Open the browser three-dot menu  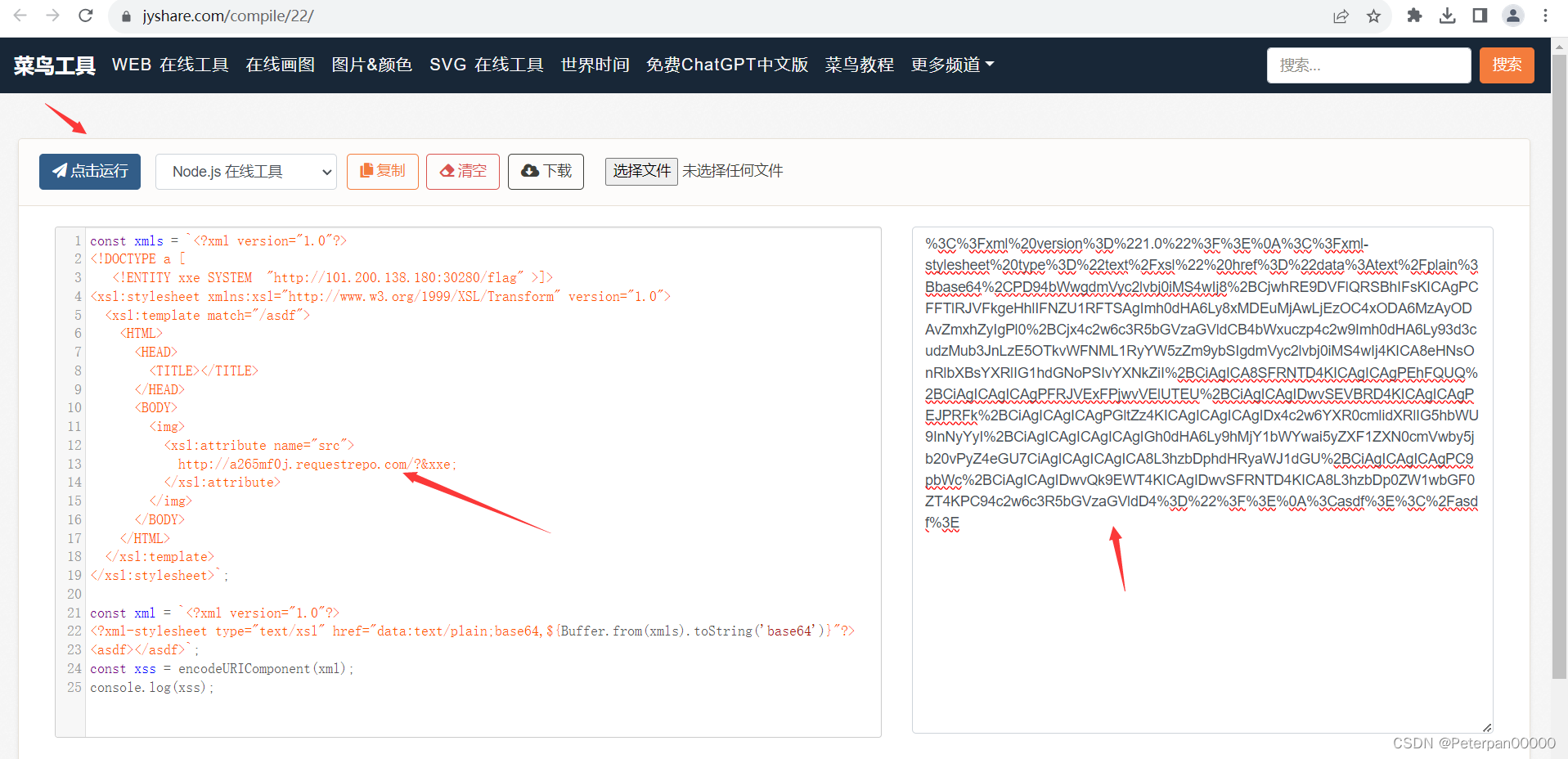pyautogui.click(x=1545, y=16)
